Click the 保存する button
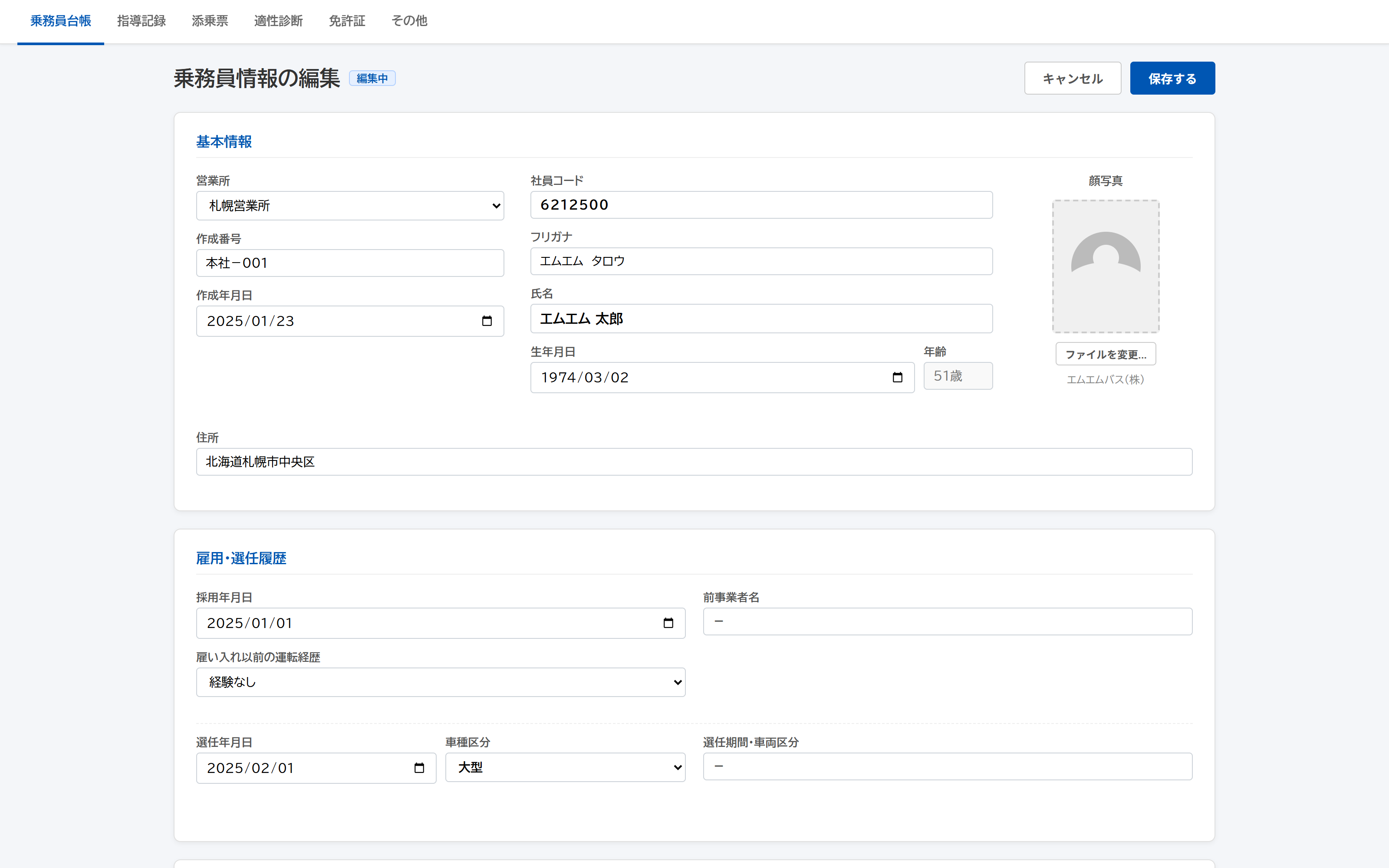Screen dimensions: 1389x868 1172,78
